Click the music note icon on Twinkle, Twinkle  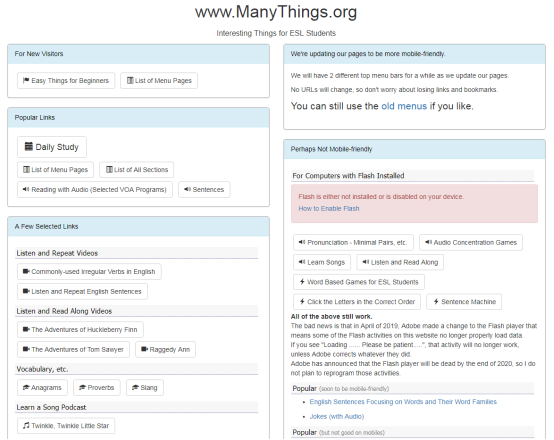click(x=26, y=426)
